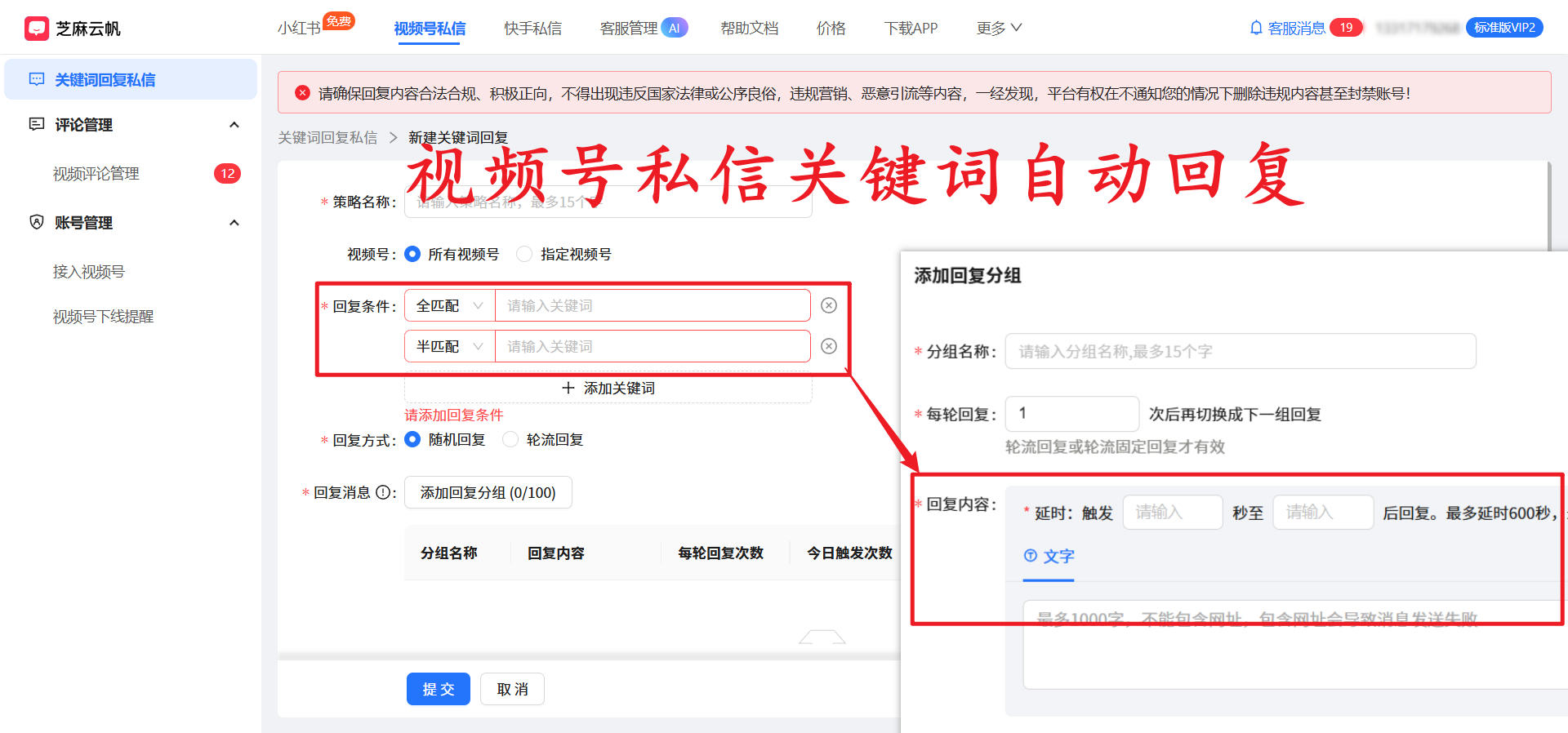Screen dimensions: 1568x733
Task: Open 视频评论管理 sidebar item
Action: coord(96,173)
